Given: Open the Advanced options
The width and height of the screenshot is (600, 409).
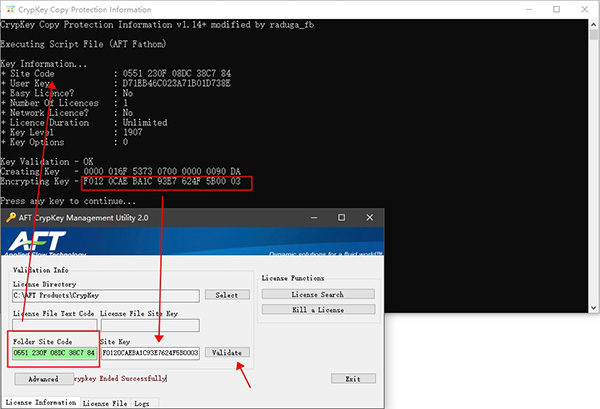Looking at the screenshot, I should tap(43, 379).
